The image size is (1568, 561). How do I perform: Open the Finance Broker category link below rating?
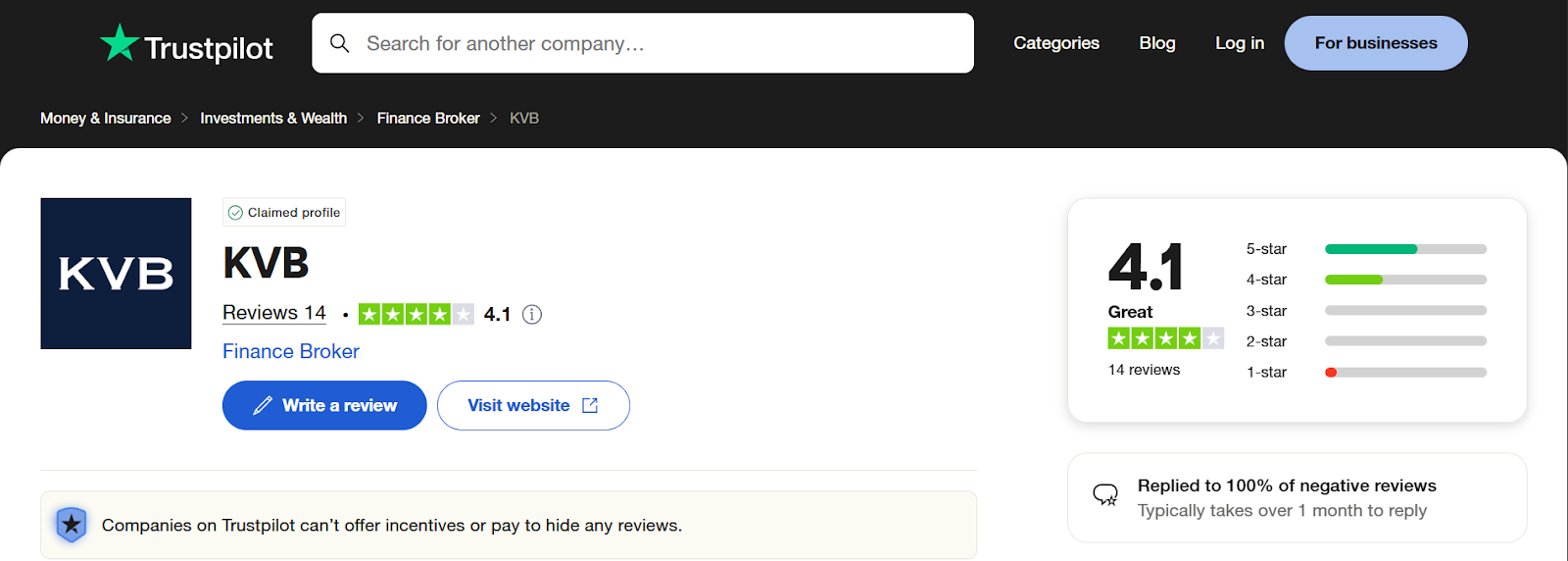291,351
